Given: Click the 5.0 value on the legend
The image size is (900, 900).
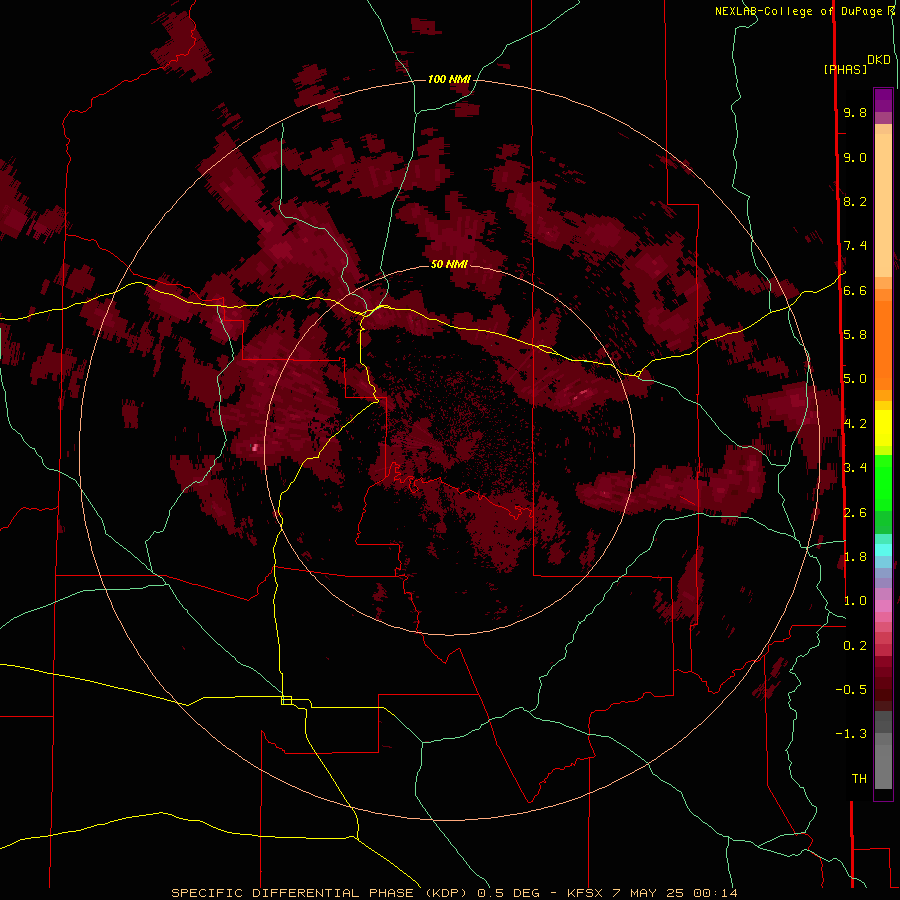Looking at the screenshot, I should [x=855, y=379].
